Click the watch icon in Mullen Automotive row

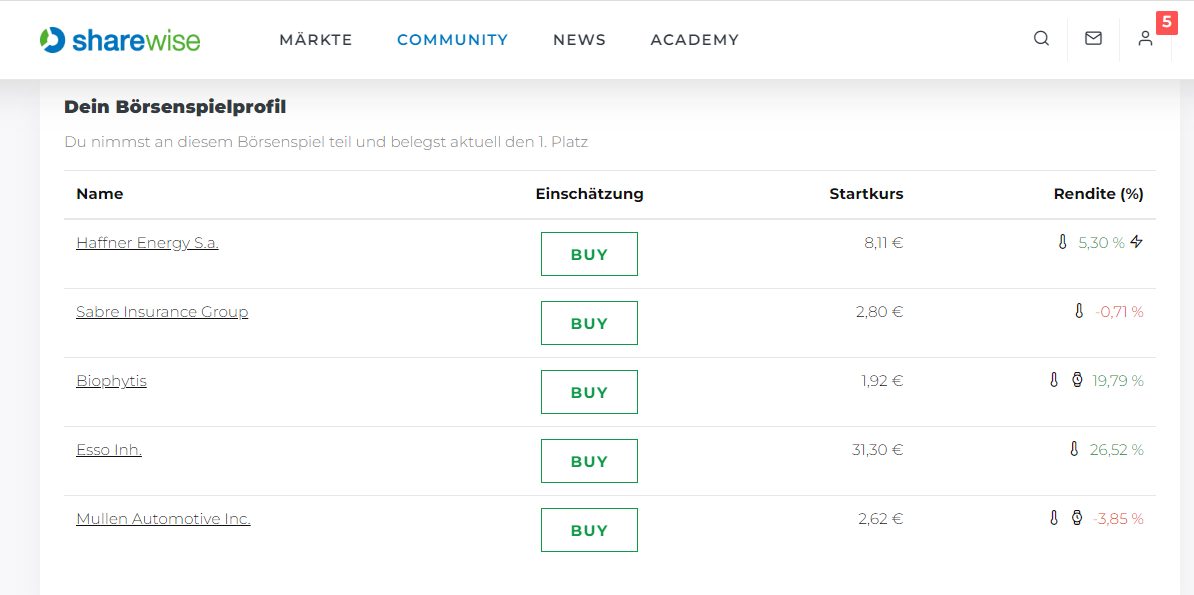coord(1077,518)
